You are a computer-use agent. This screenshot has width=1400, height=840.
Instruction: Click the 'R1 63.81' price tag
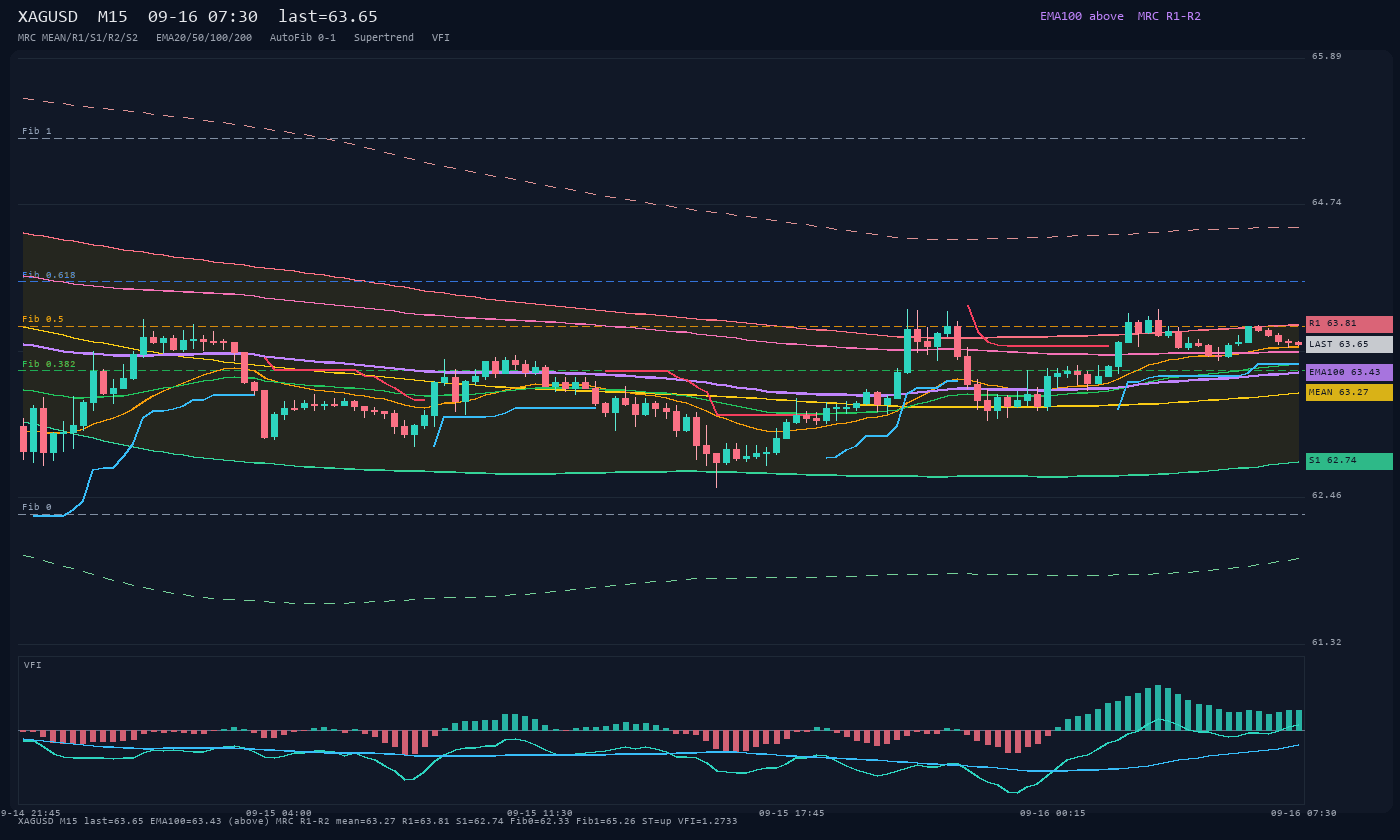[1349, 324]
